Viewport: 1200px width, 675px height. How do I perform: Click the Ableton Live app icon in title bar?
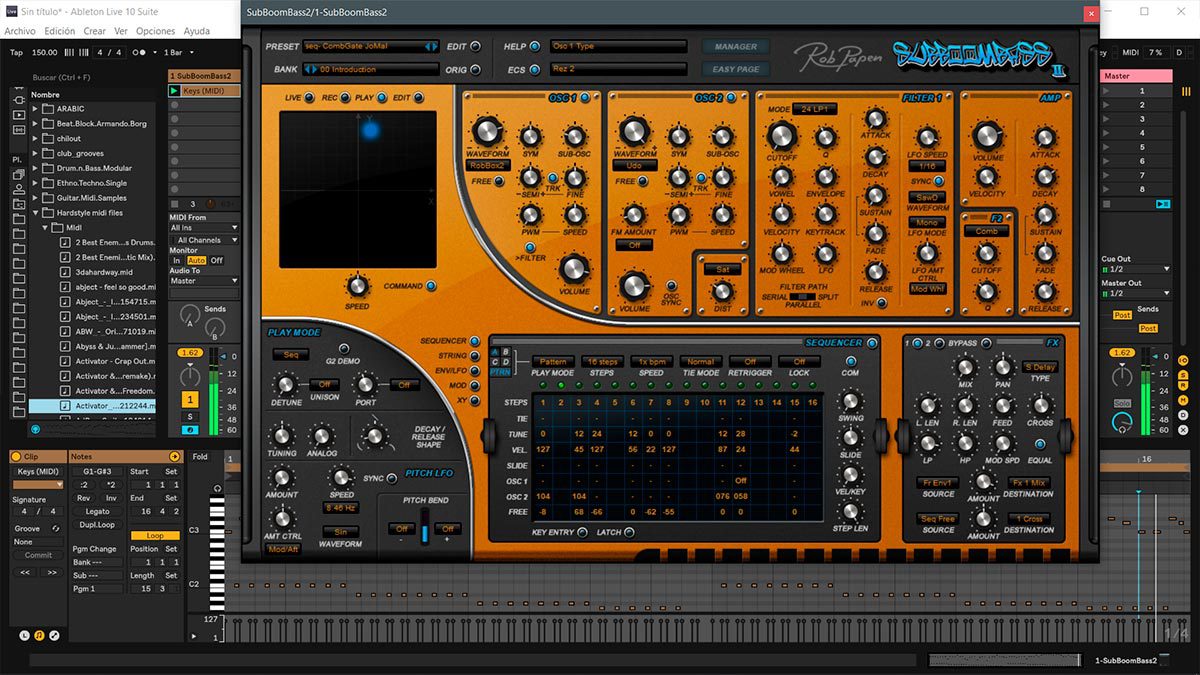[11, 12]
